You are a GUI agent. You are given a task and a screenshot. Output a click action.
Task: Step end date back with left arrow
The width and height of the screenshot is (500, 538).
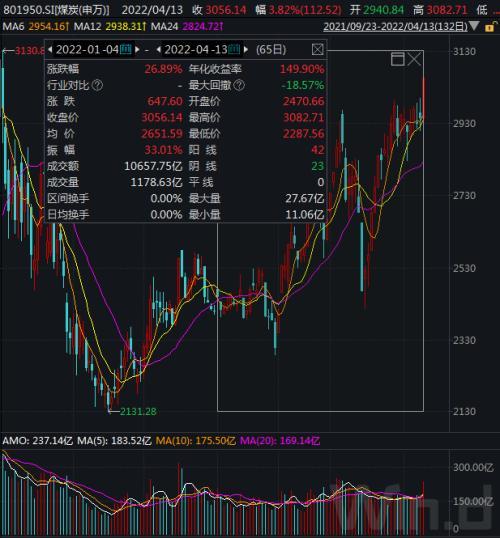159,50
